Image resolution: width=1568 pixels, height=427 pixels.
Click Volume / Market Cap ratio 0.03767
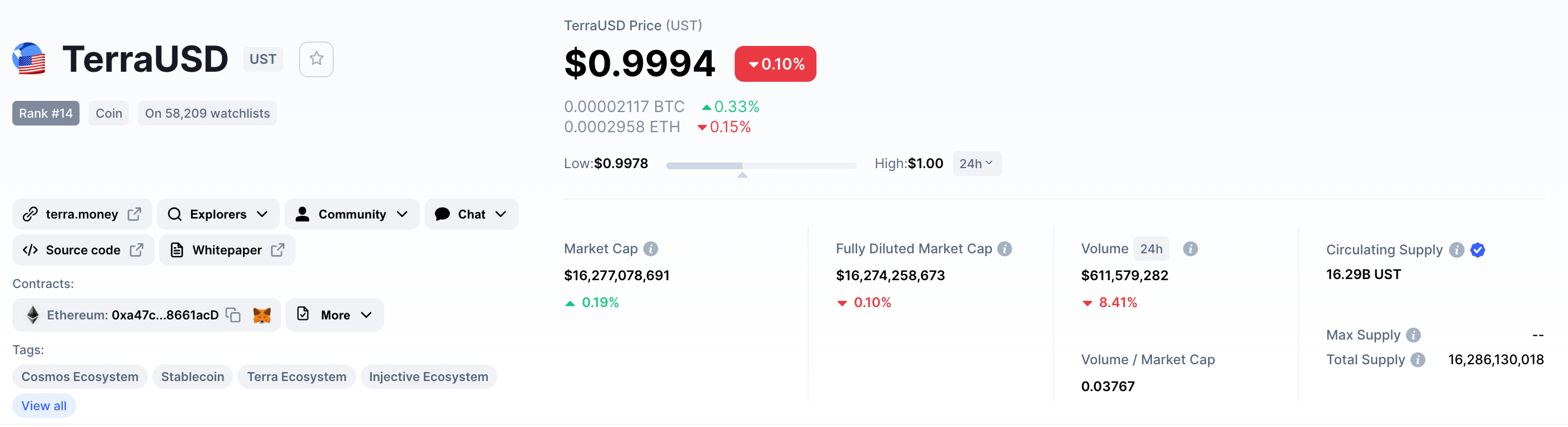[1108, 386]
